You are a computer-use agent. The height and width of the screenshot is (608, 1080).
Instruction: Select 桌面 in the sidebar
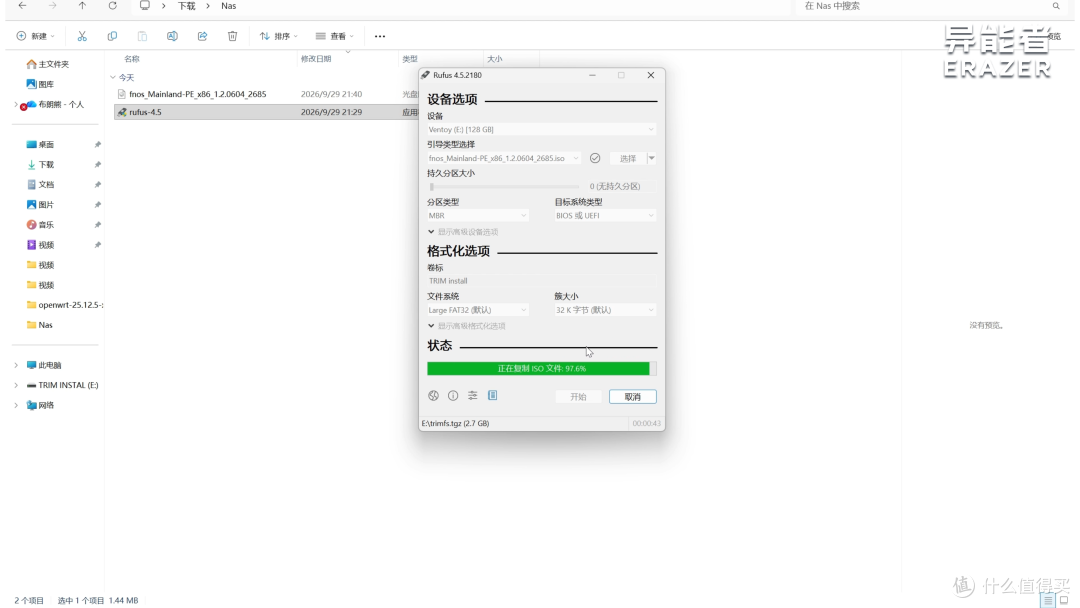40,145
